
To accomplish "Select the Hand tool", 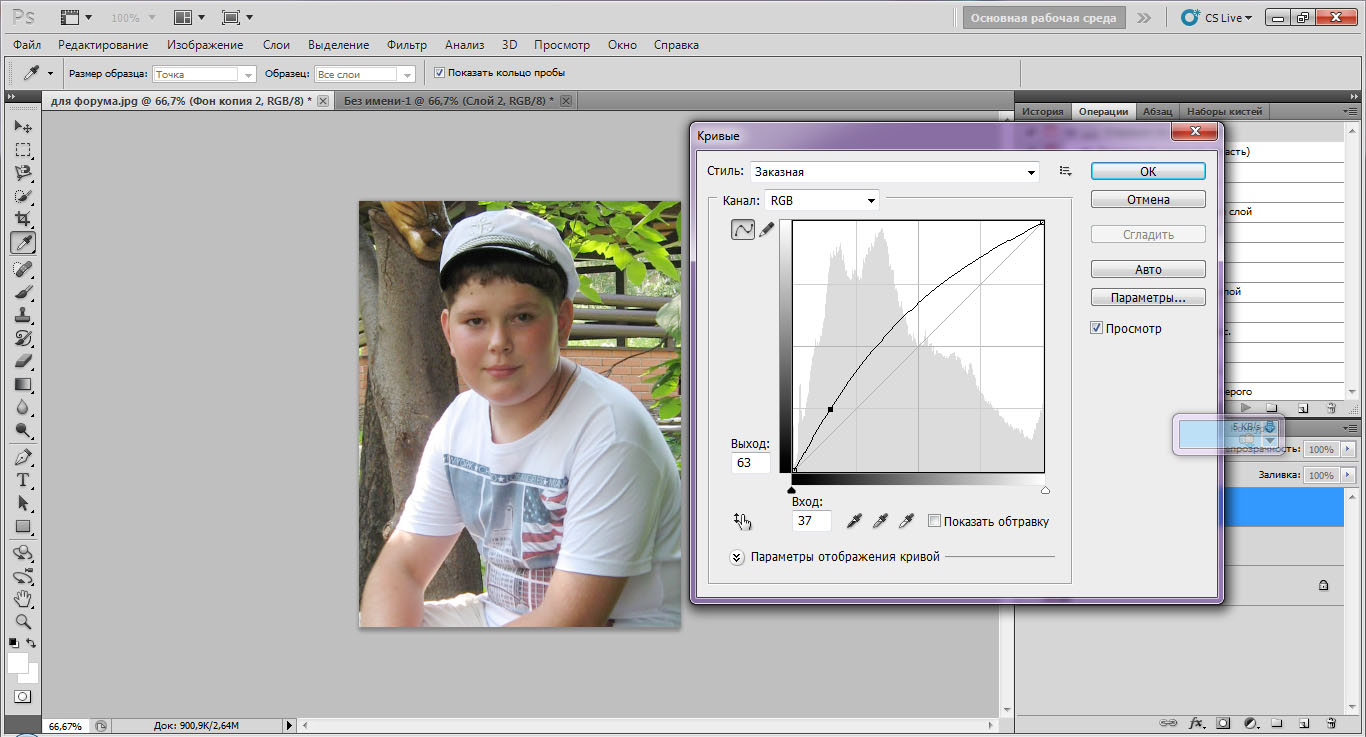I will 23,599.
